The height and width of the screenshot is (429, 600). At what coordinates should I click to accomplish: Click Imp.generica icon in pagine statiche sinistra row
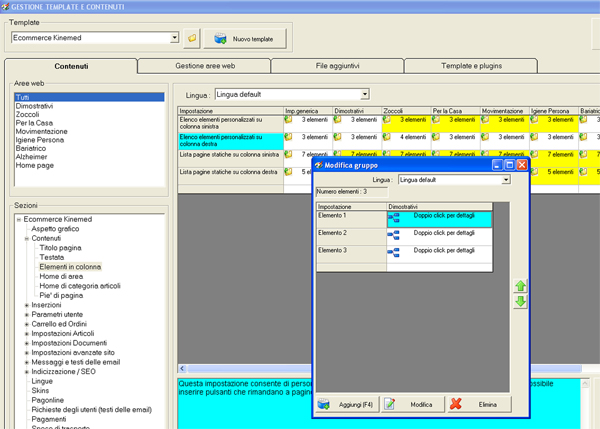[288, 155]
